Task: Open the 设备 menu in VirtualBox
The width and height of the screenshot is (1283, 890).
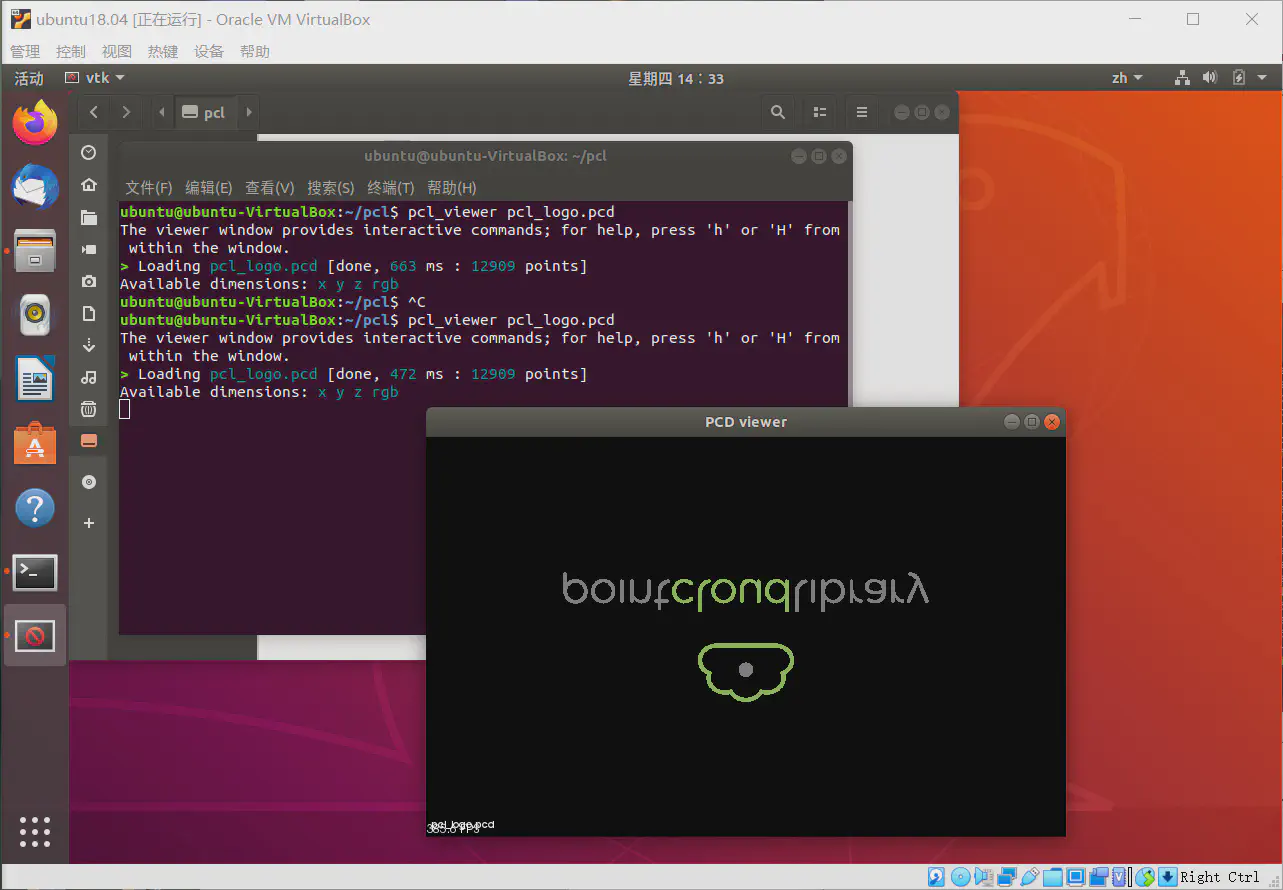Action: click(209, 51)
